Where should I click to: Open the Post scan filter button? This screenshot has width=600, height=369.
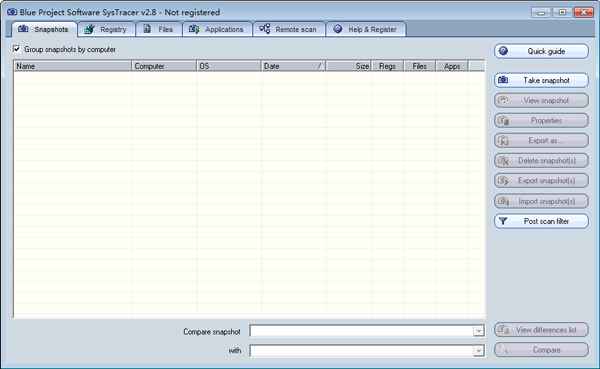point(541,221)
